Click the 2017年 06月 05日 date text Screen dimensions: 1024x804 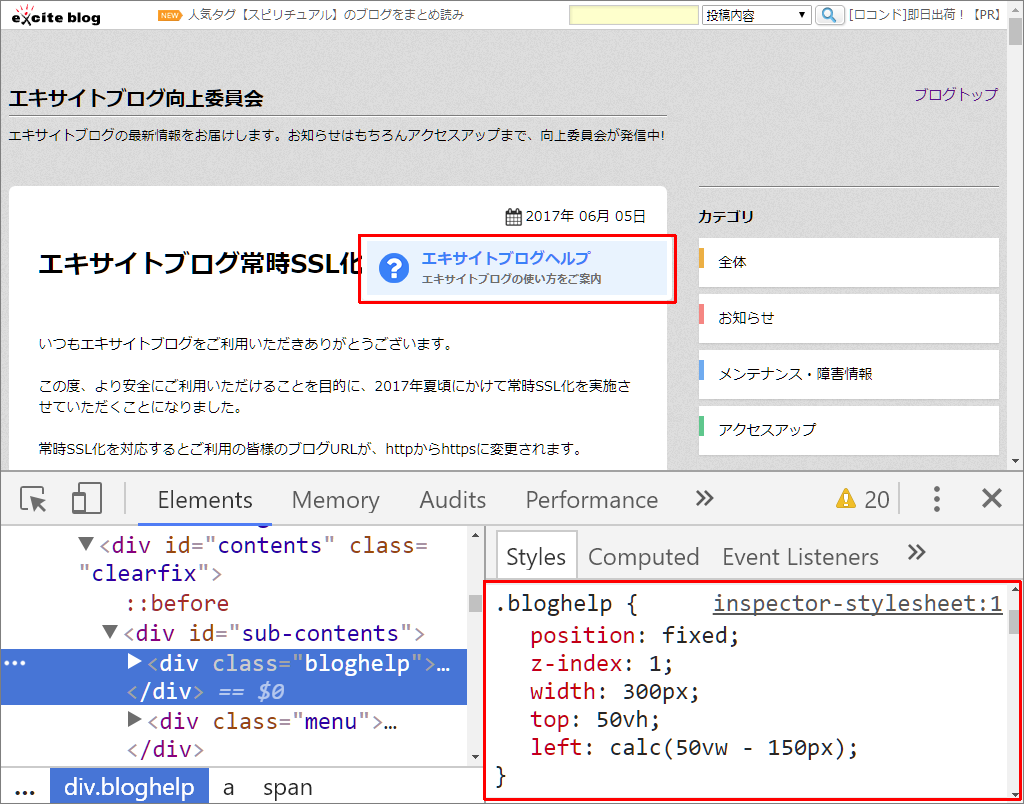pos(585,216)
